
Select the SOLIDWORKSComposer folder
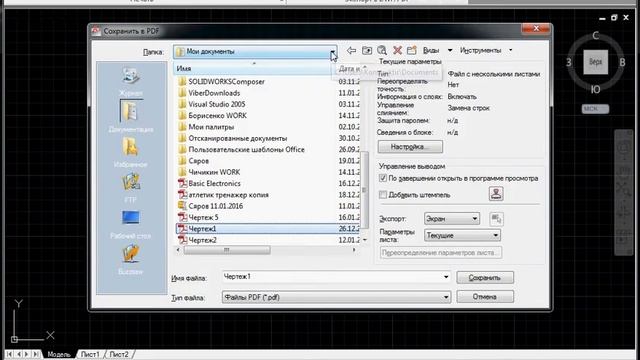(x=226, y=82)
